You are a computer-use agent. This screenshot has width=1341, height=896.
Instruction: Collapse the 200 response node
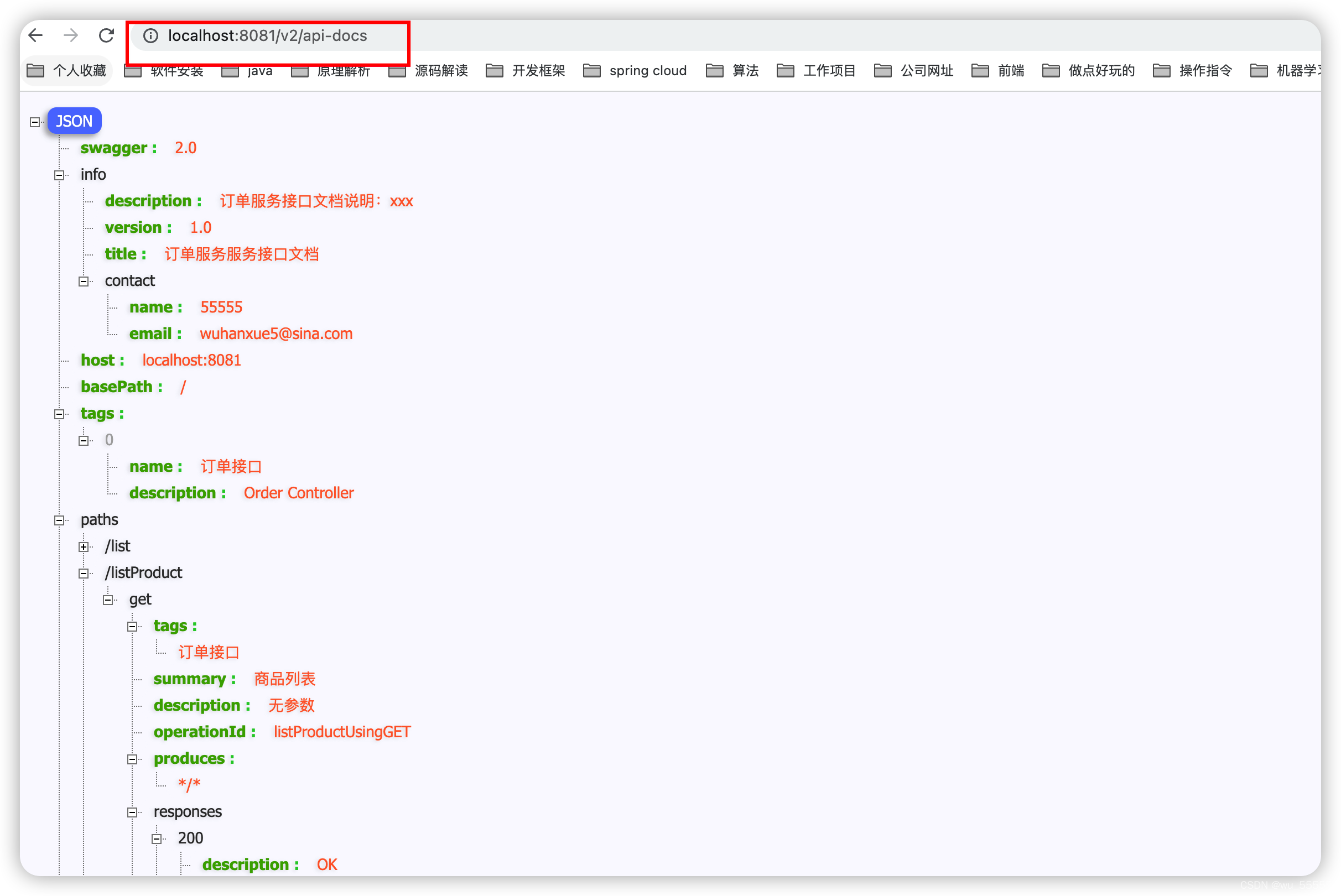point(157,838)
